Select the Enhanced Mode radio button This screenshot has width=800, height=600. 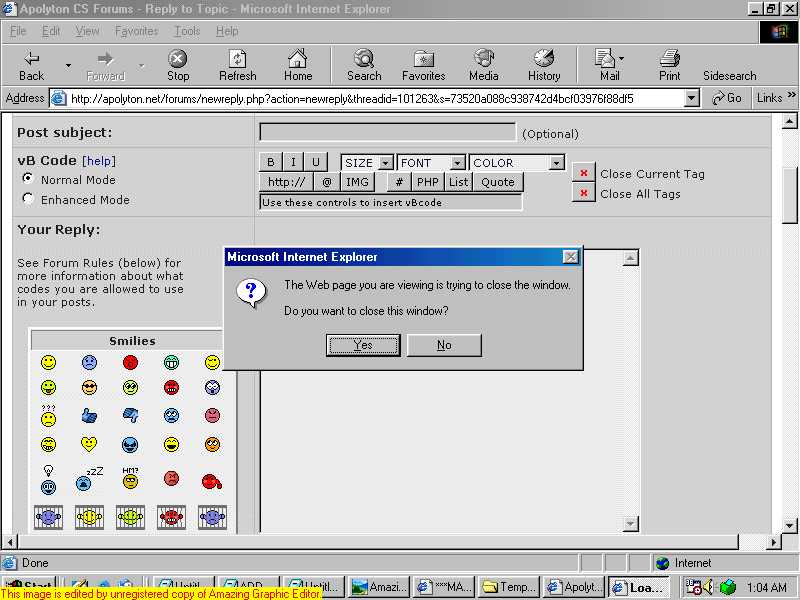click(28, 199)
